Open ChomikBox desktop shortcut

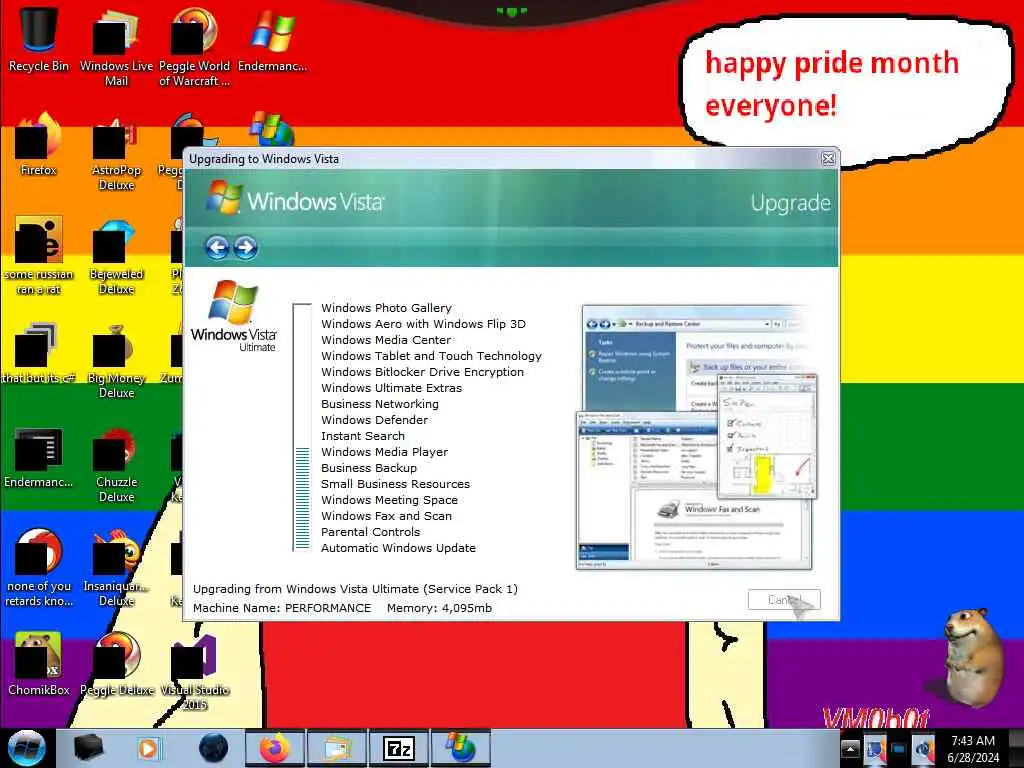click(39, 664)
